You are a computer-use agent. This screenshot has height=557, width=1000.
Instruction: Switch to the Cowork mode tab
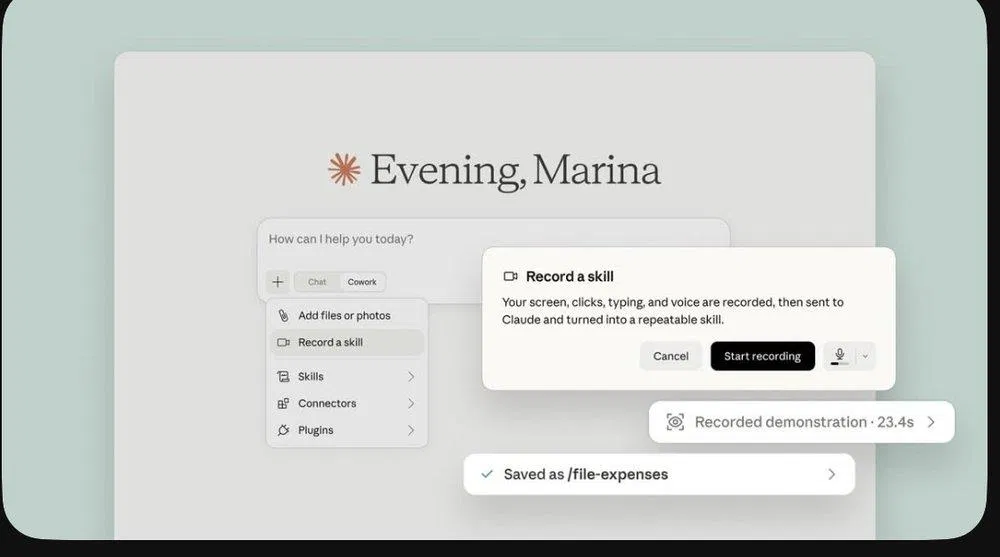(362, 282)
